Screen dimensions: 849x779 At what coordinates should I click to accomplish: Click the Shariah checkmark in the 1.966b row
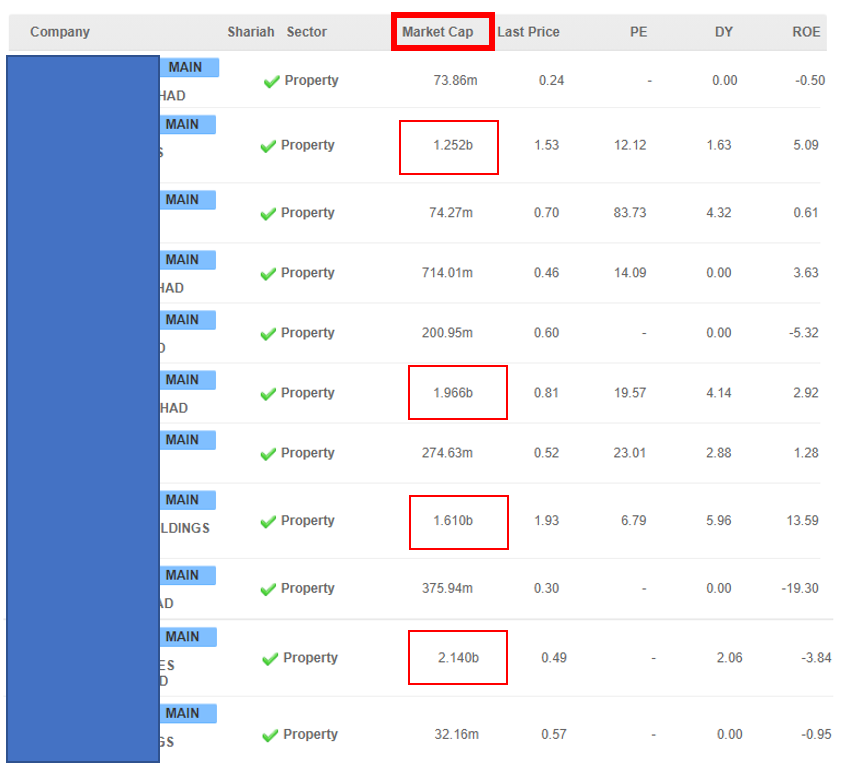click(x=268, y=394)
